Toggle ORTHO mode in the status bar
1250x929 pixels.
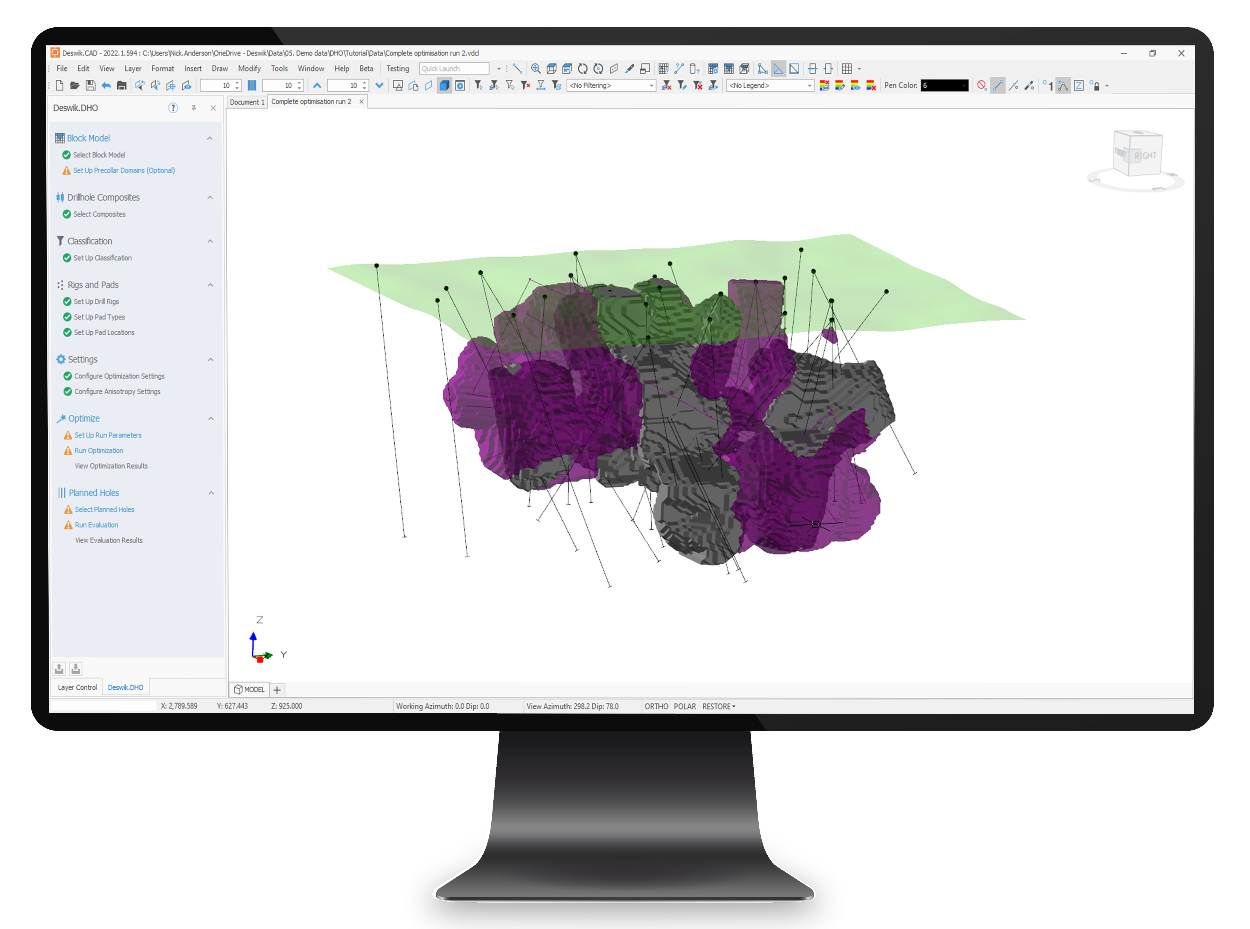tap(656, 706)
